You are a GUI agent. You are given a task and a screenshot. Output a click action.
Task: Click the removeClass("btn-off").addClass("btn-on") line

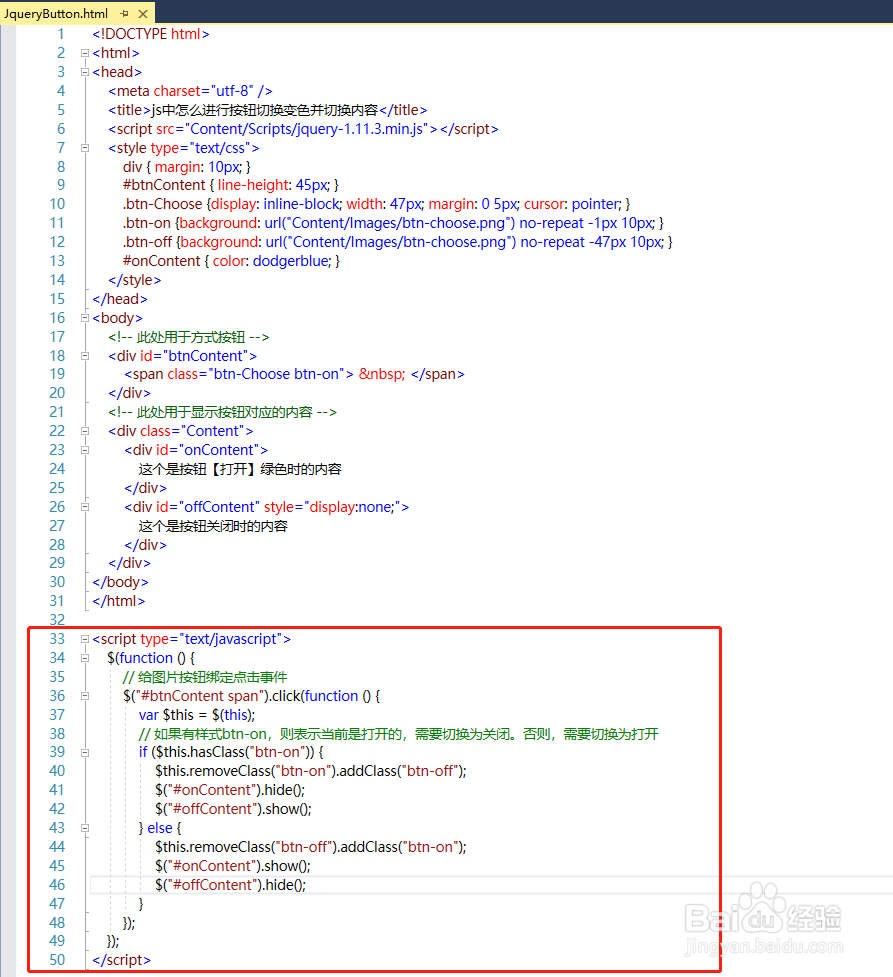[311, 847]
